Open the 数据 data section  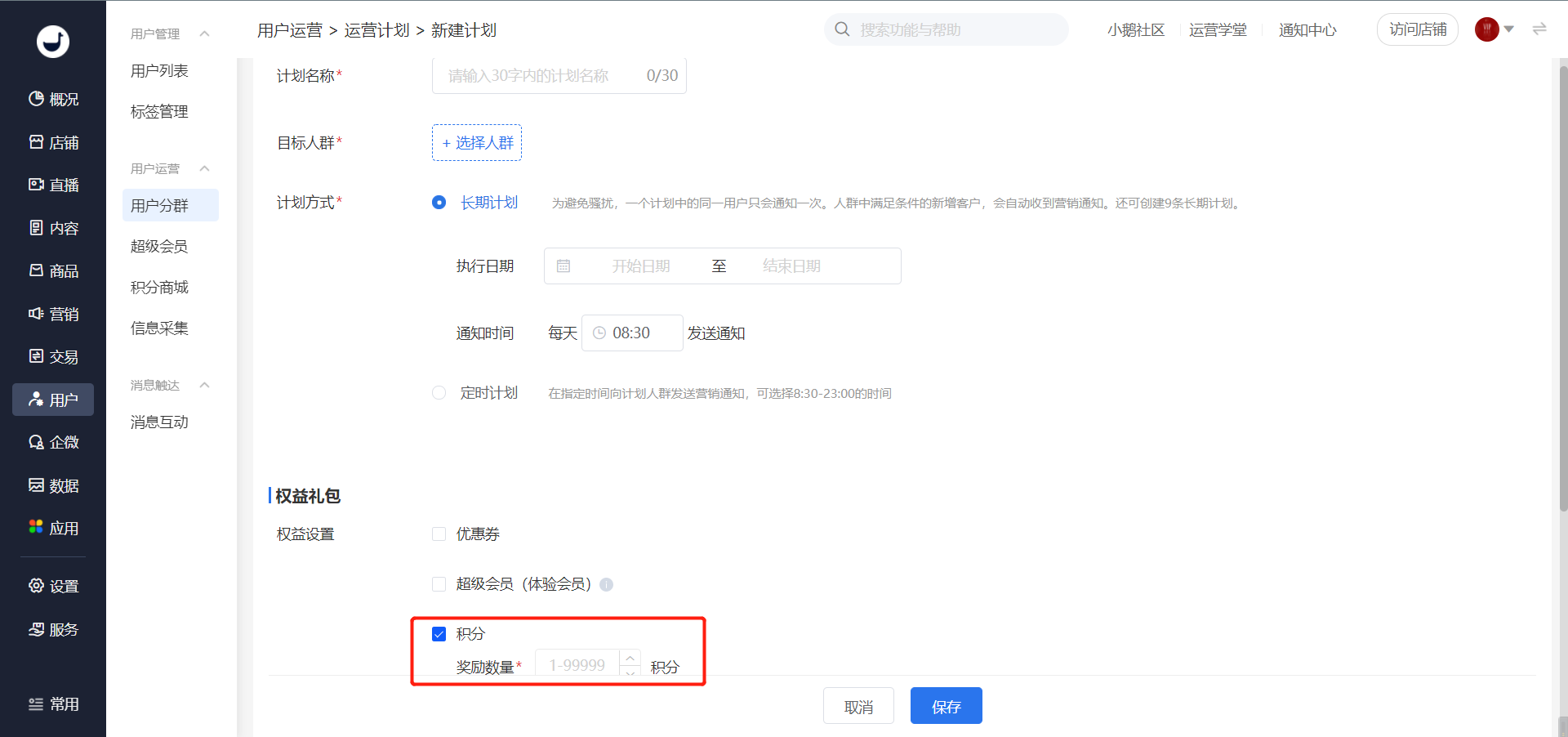pos(53,486)
